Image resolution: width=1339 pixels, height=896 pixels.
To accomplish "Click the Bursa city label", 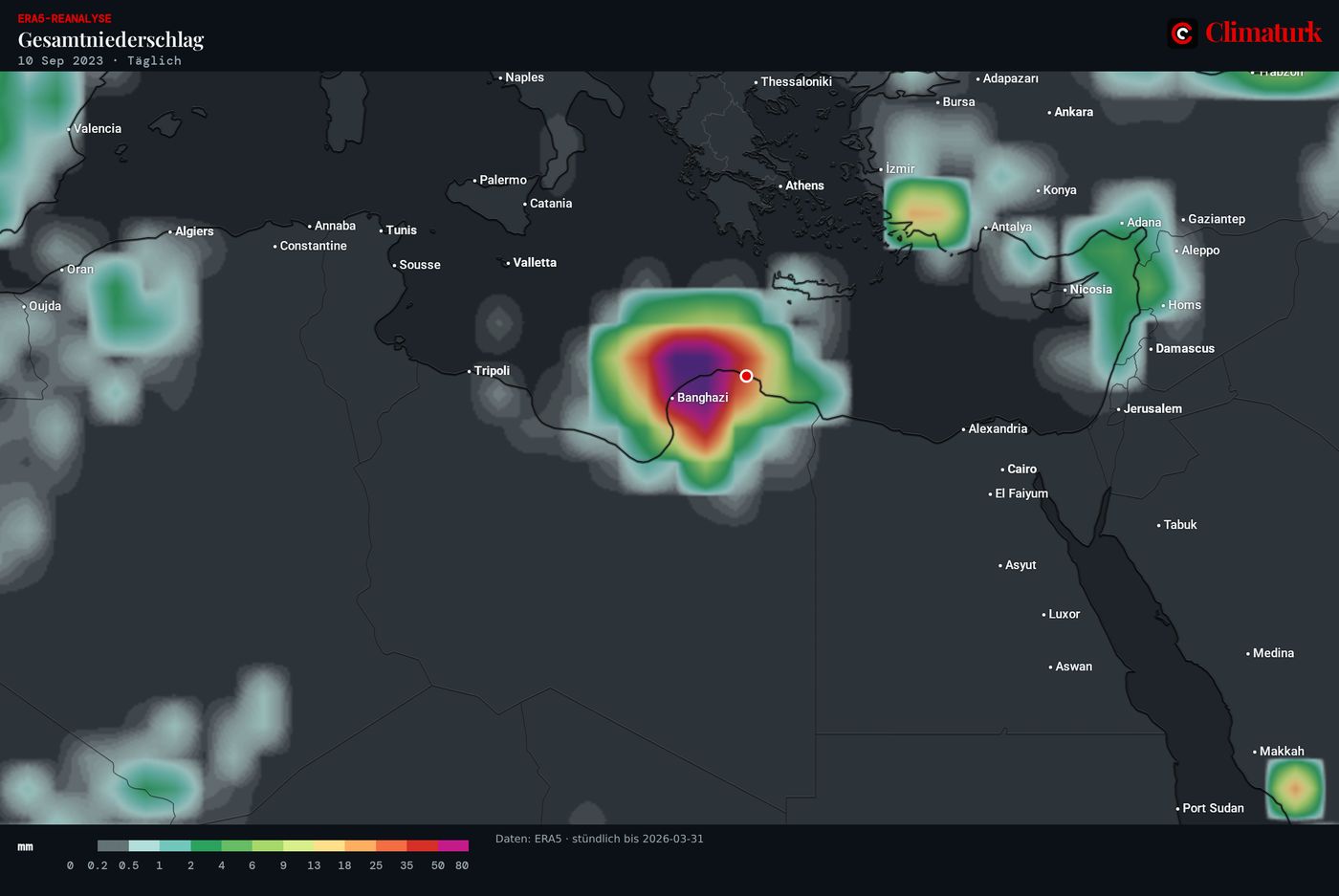I will 958,102.
